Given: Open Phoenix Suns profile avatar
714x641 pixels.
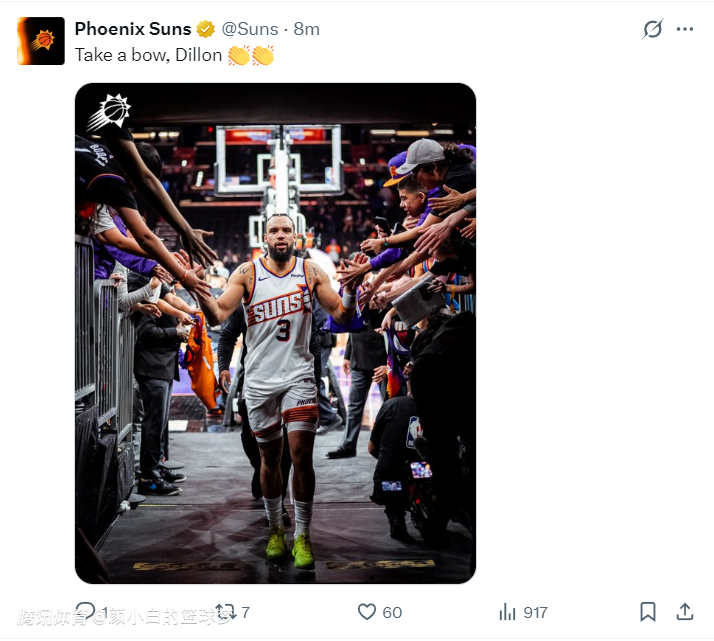Looking at the screenshot, I should point(41,41).
